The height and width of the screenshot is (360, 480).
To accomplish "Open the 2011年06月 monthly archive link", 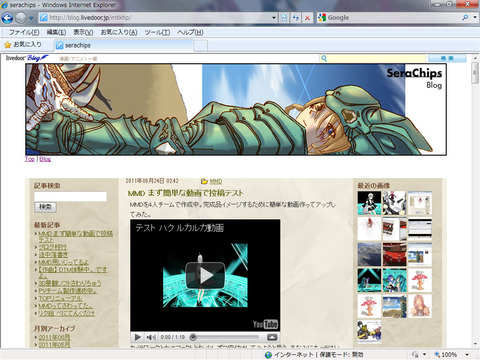I will tap(54, 337).
